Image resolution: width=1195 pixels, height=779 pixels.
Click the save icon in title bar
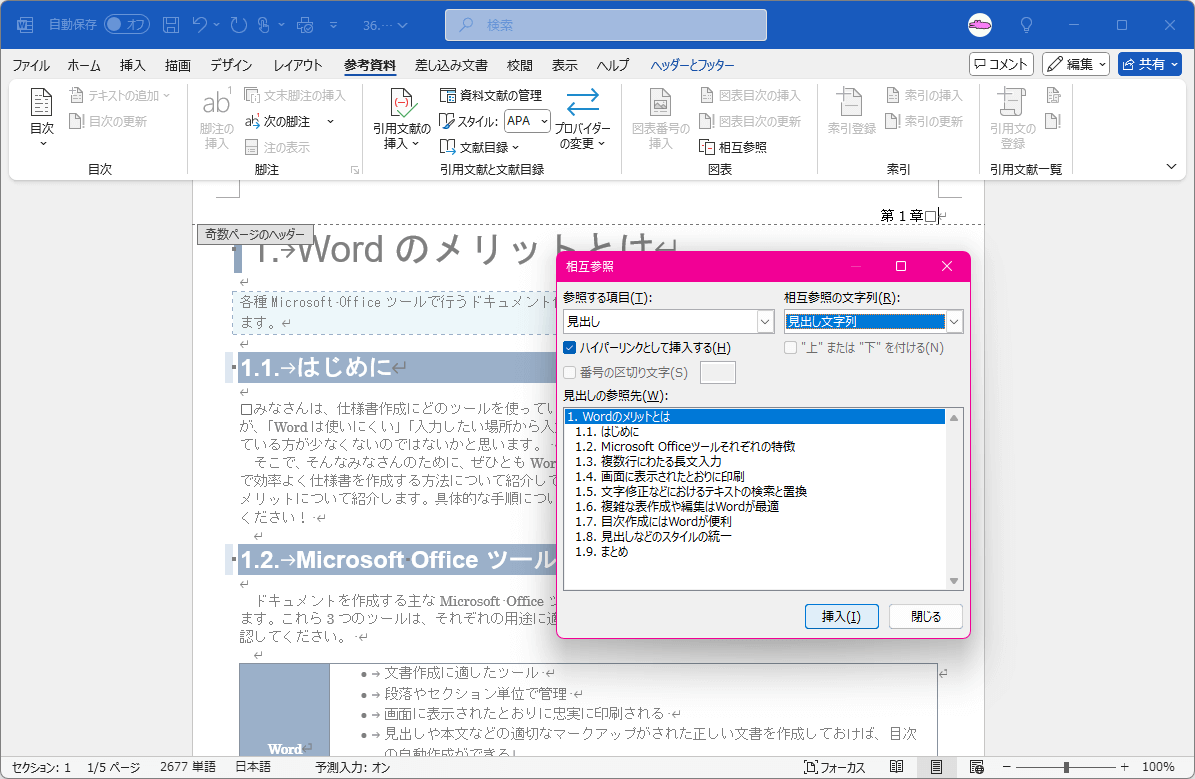pyautogui.click(x=171, y=25)
